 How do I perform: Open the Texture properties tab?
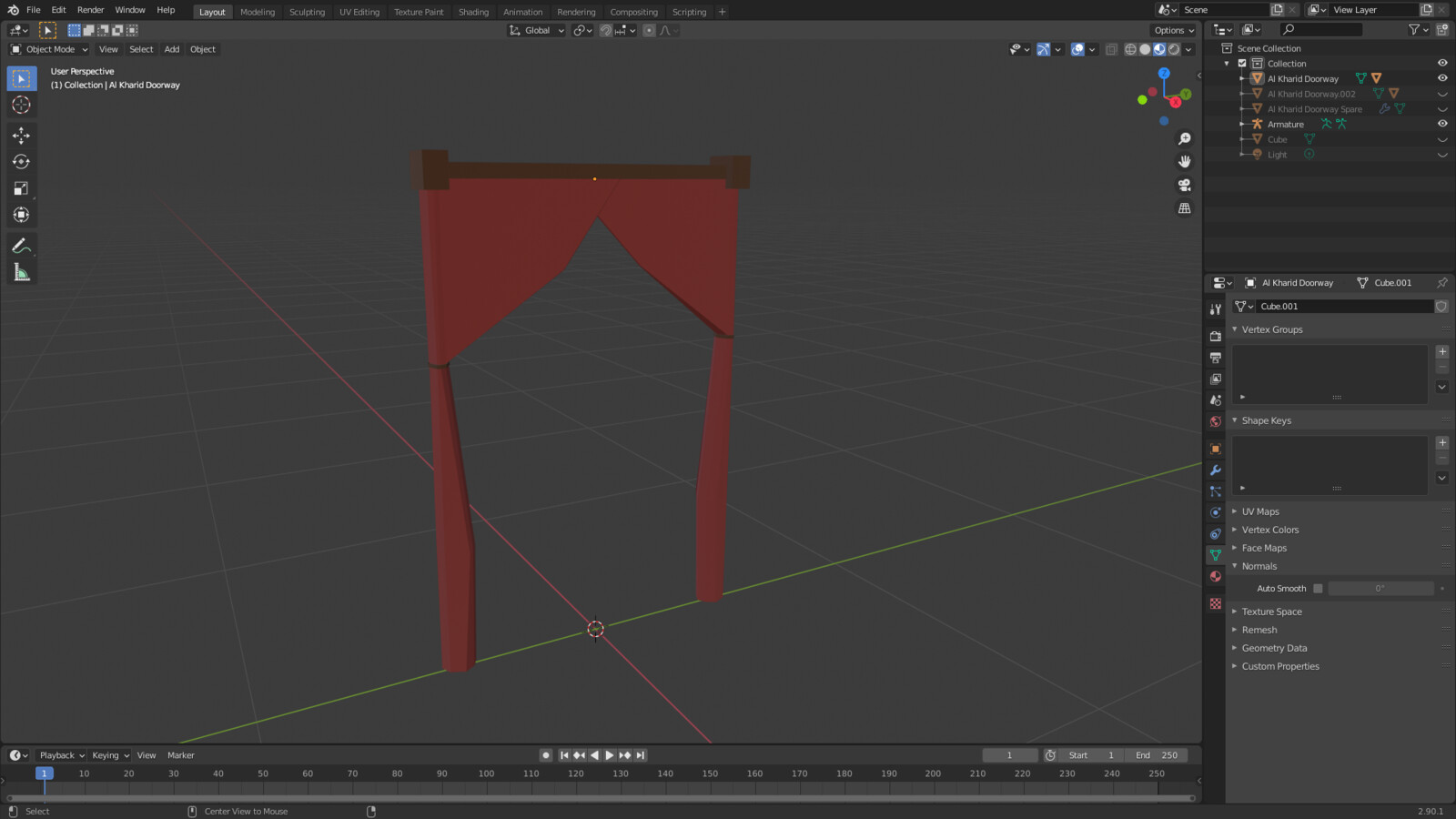point(1216,603)
